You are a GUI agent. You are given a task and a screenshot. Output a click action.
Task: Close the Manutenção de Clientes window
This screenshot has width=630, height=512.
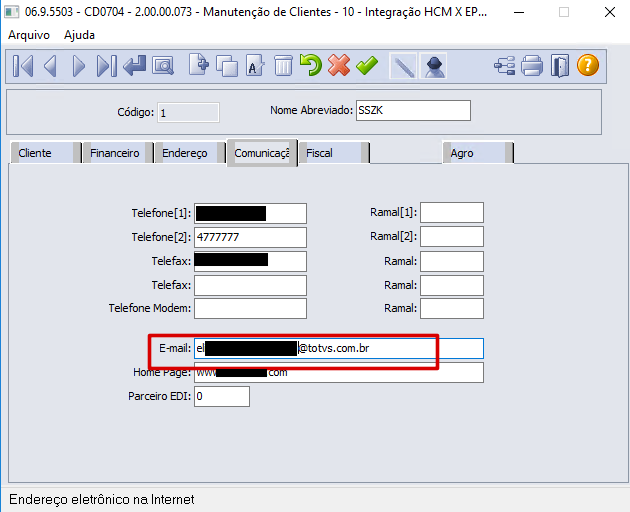(x=610, y=12)
